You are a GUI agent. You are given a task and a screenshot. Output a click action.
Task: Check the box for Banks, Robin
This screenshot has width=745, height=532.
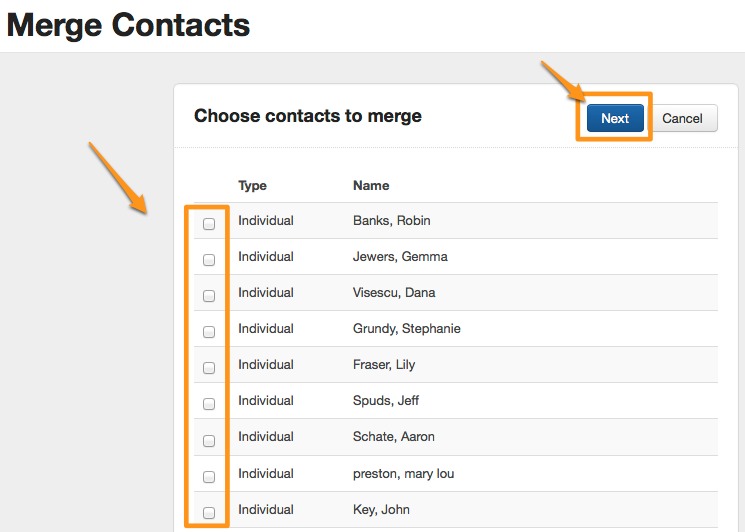tap(209, 224)
